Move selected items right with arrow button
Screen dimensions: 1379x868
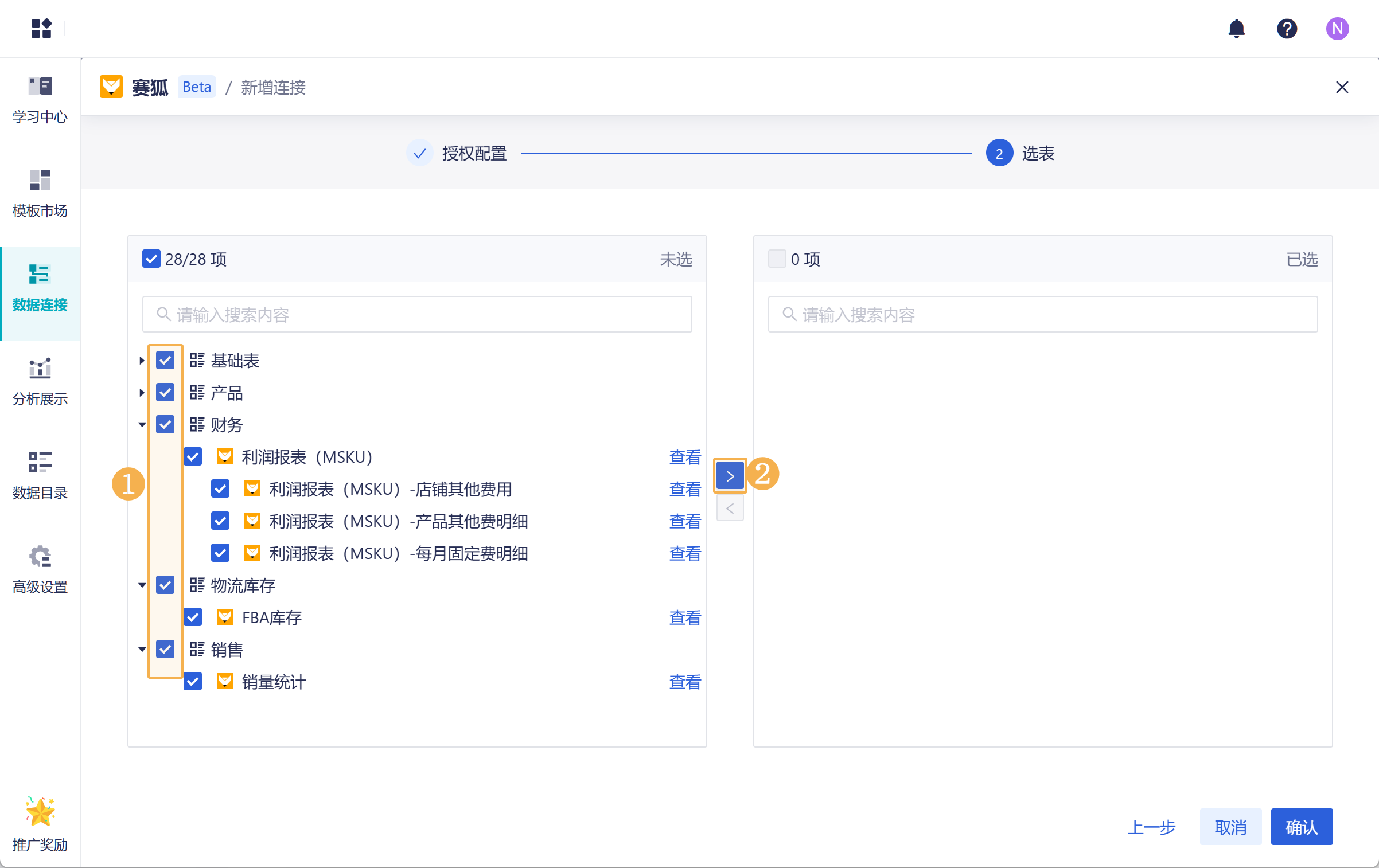click(730, 476)
